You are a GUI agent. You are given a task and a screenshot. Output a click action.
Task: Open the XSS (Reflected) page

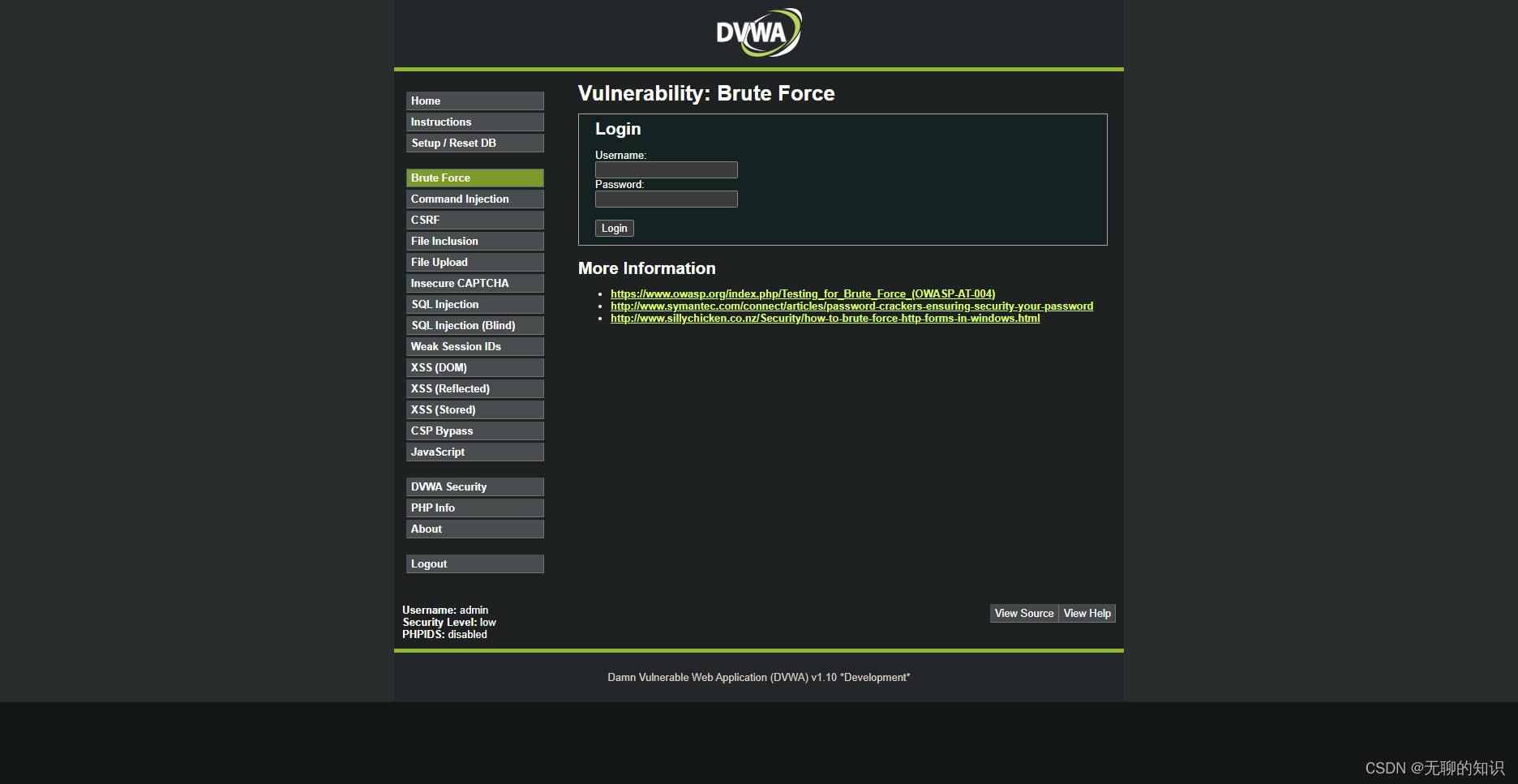474,388
